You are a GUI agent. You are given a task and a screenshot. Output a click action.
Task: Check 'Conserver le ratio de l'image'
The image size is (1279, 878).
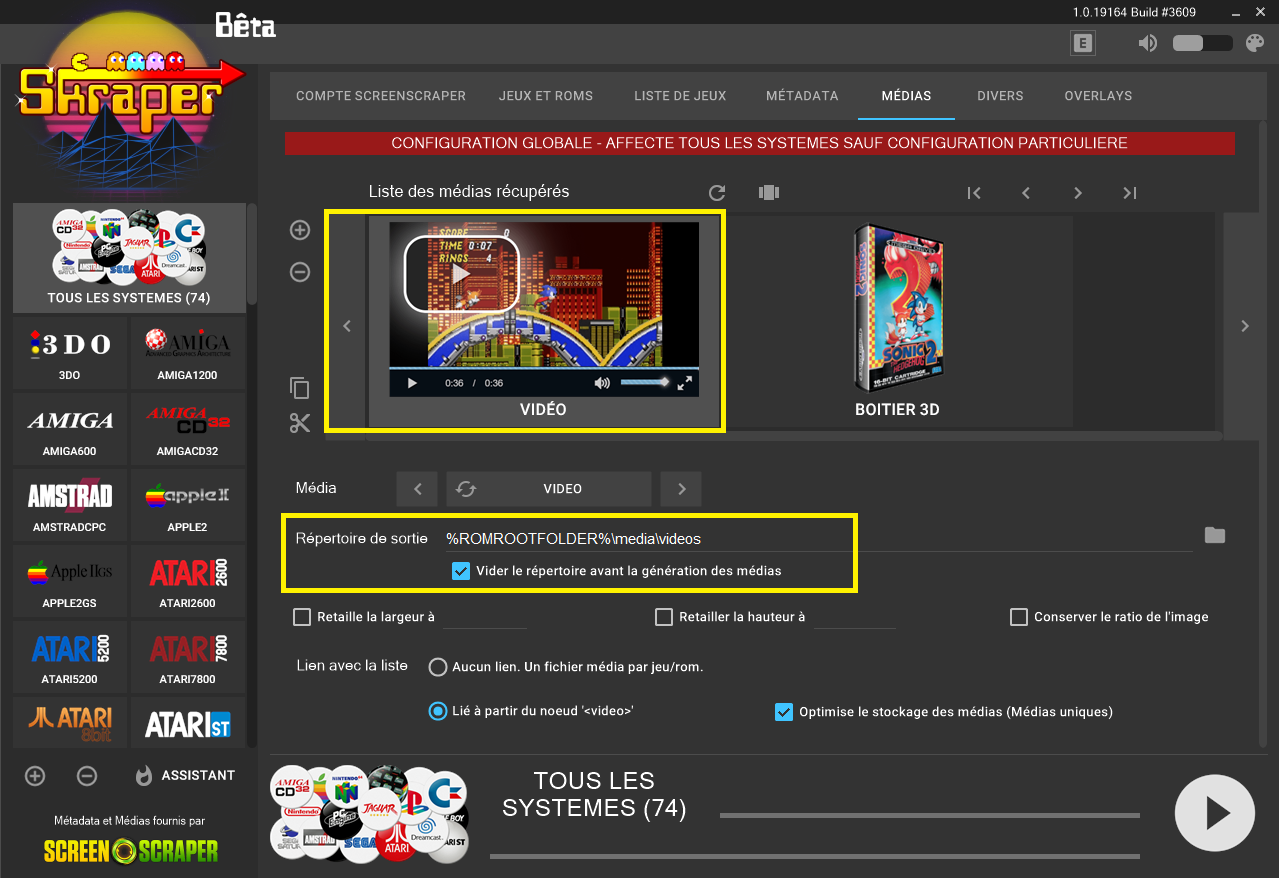point(1019,617)
